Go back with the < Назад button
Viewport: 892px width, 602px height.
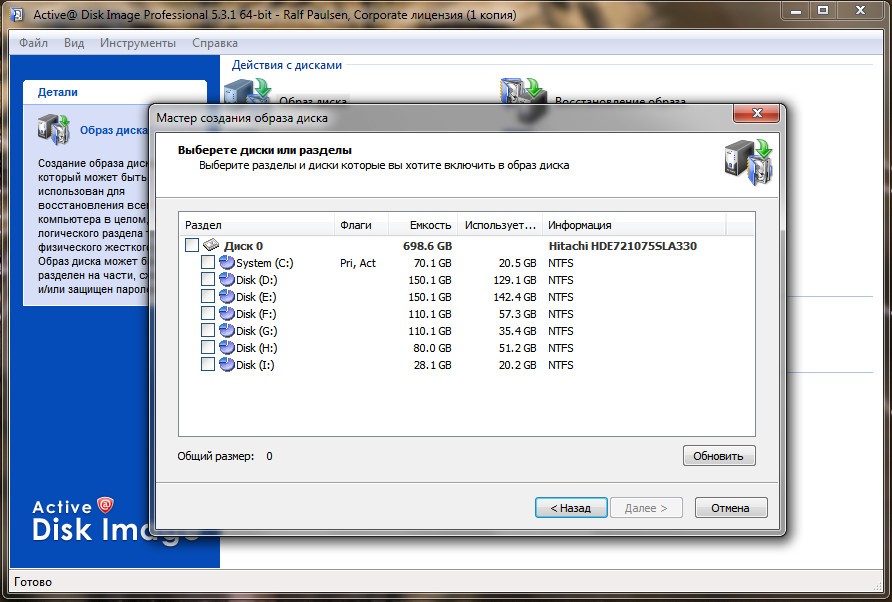click(571, 508)
